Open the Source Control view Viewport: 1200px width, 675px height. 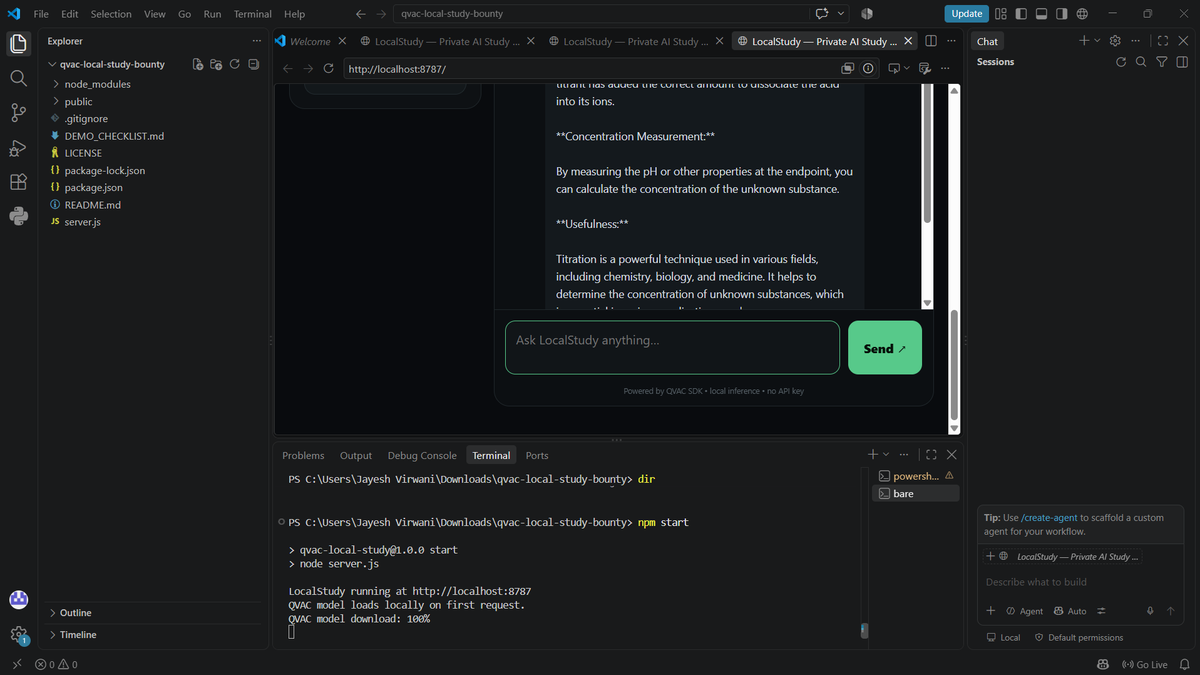click(18, 112)
